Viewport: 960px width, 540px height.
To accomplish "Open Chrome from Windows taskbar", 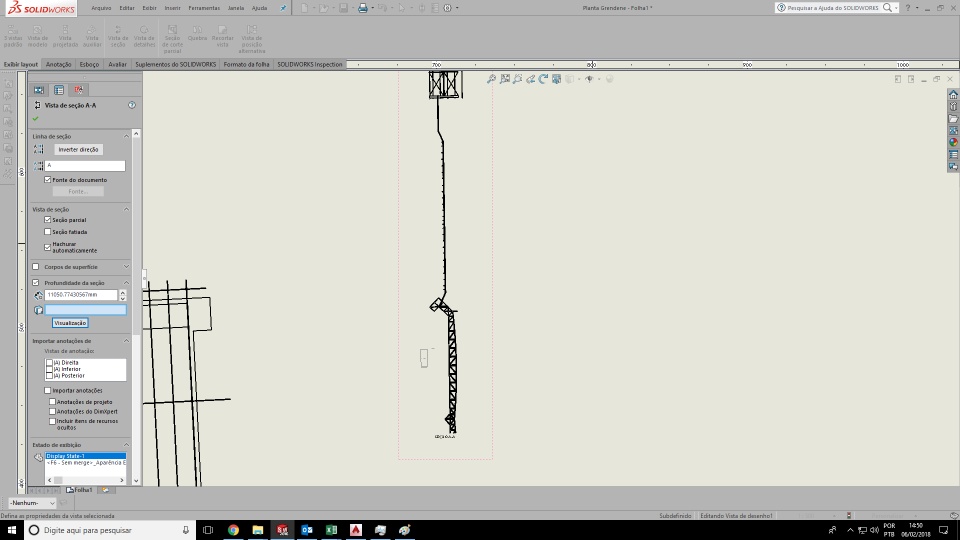I will point(233,530).
